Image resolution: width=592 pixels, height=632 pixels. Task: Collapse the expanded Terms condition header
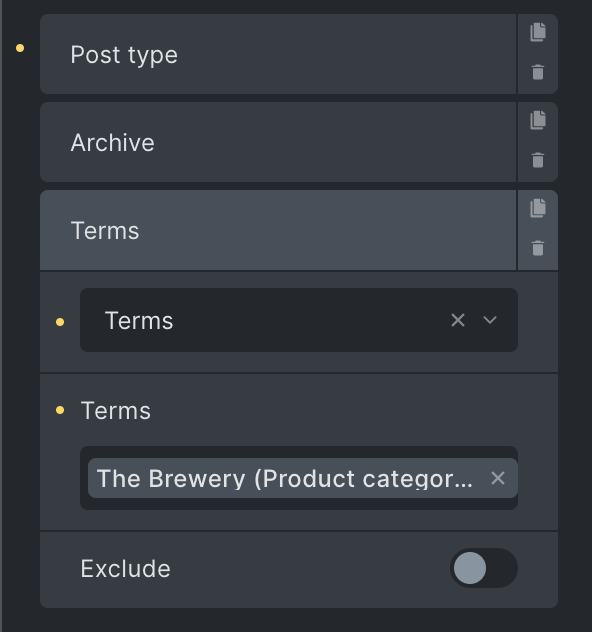[x=278, y=230]
